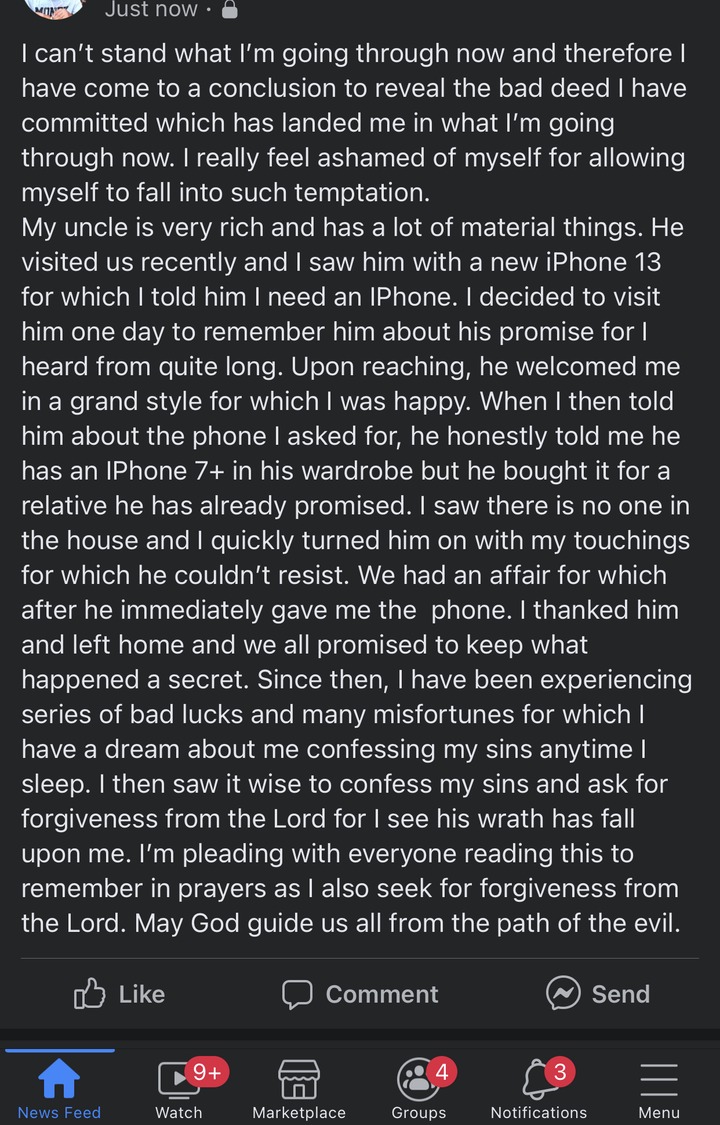Click the "Just now" timestamp
720x1125 pixels.
(x=151, y=10)
